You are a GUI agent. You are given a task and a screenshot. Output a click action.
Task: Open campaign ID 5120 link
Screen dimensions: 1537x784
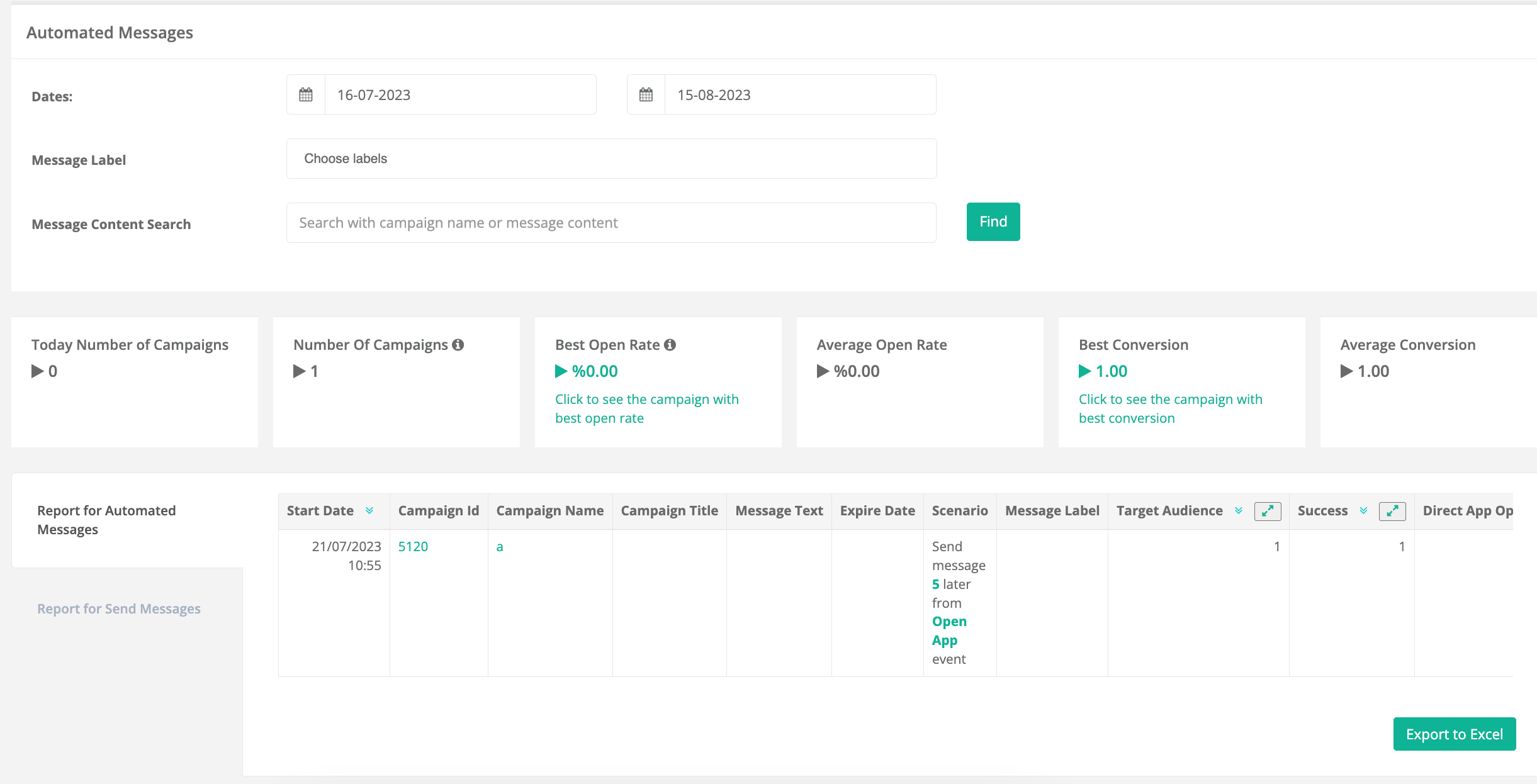pyautogui.click(x=413, y=547)
